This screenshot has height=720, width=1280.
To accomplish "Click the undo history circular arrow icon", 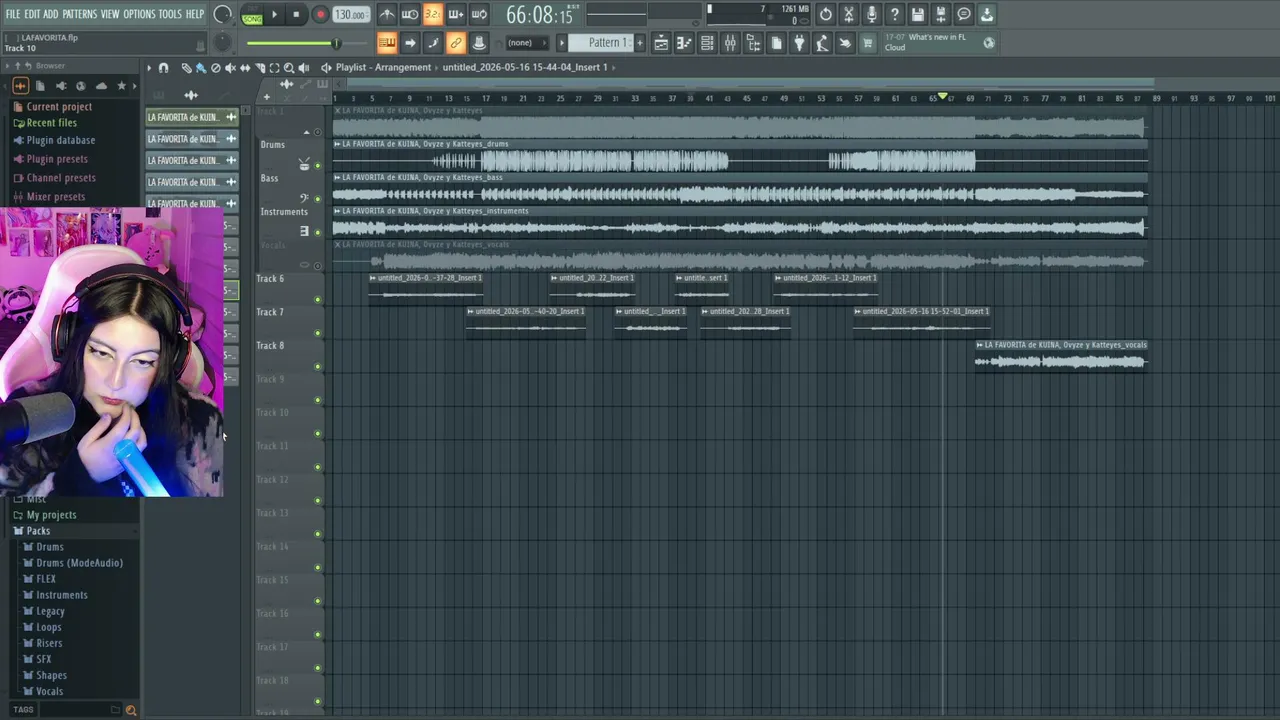I will pos(826,15).
